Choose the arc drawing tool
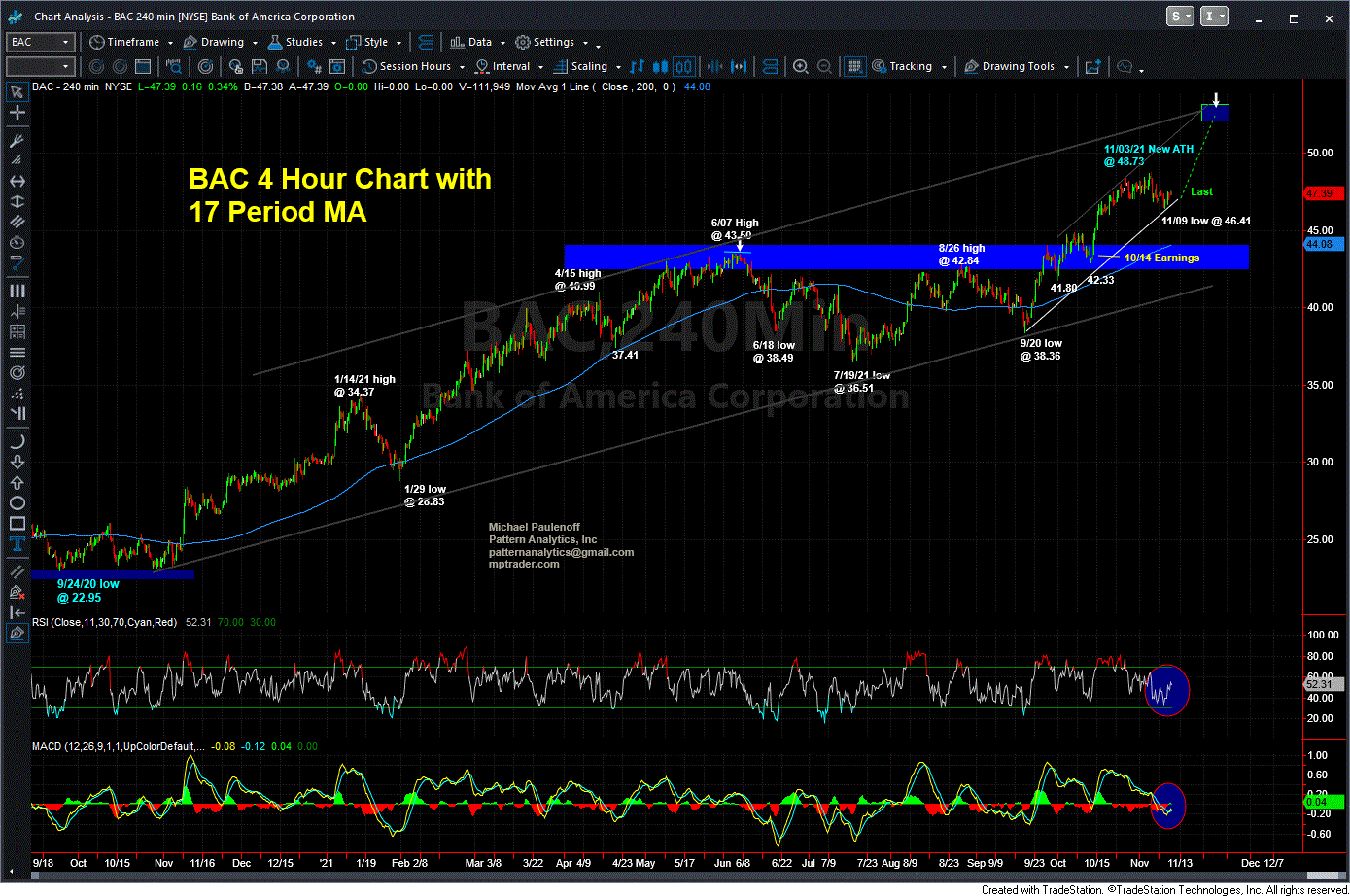Viewport: 1350px width, 896px height. pos(17,441)
